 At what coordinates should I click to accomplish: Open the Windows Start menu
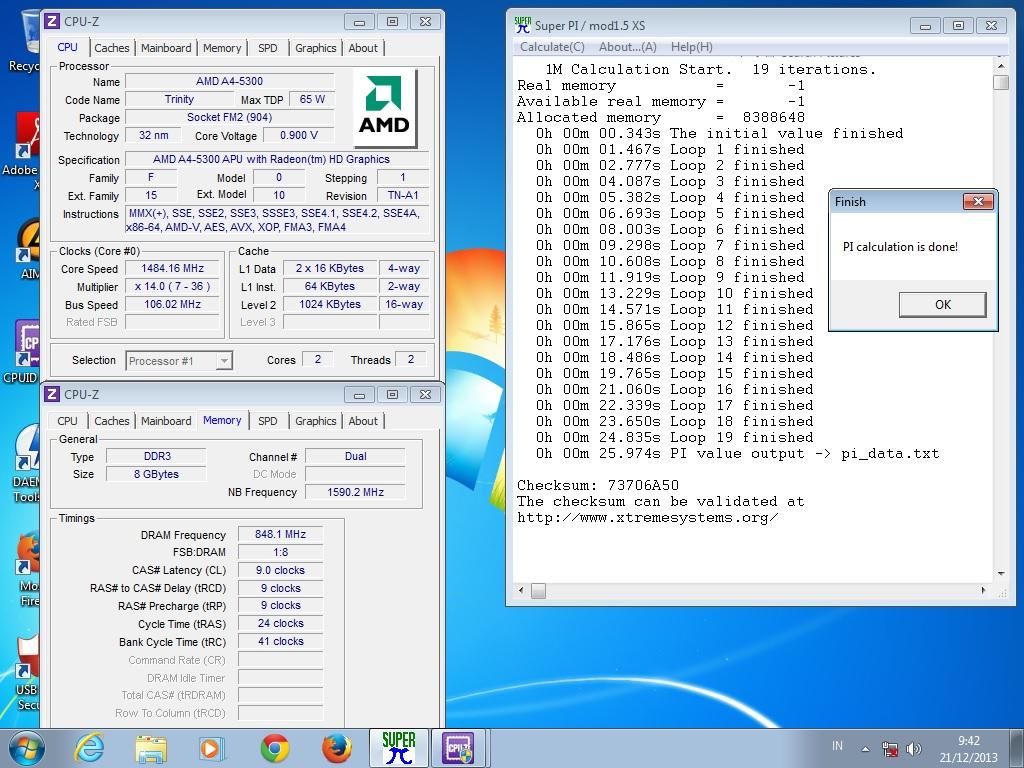tap(26, 748)
